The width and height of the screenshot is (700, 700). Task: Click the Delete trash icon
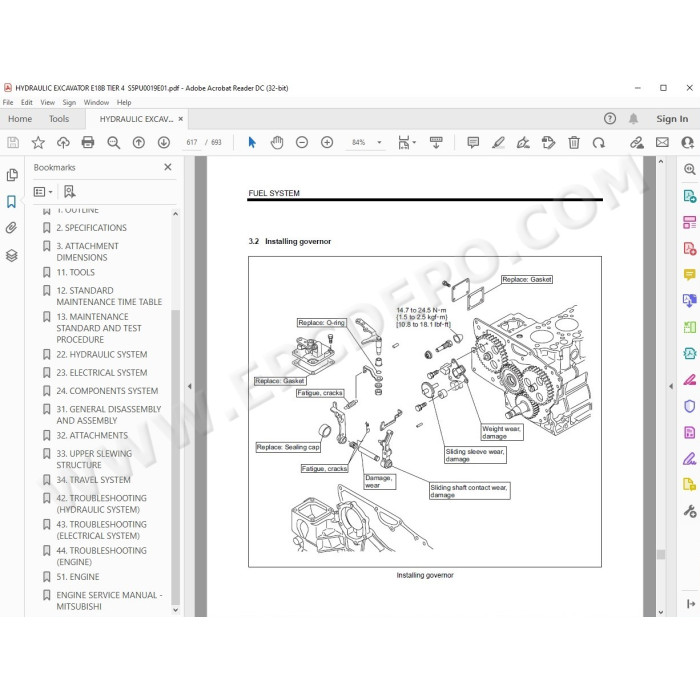(x=574, y=142)
